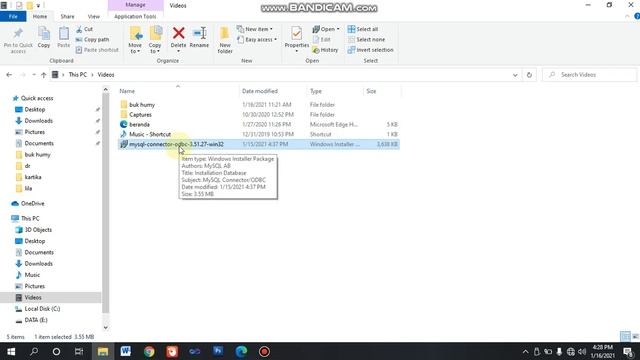
Task: Open OneDrive in navigation pane
Action: coord(32,203)
